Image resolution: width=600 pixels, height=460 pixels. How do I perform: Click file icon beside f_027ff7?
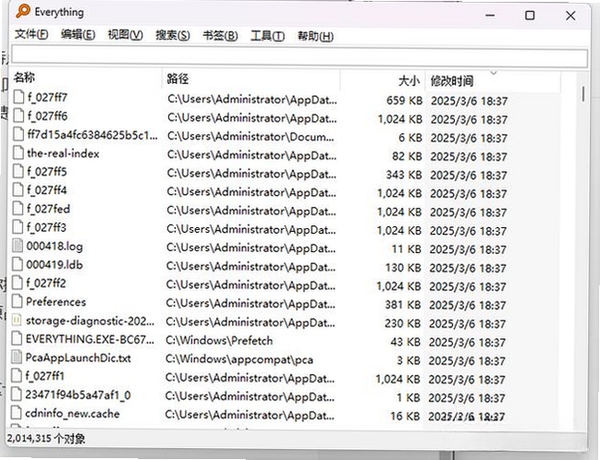[x=18, y=97]
